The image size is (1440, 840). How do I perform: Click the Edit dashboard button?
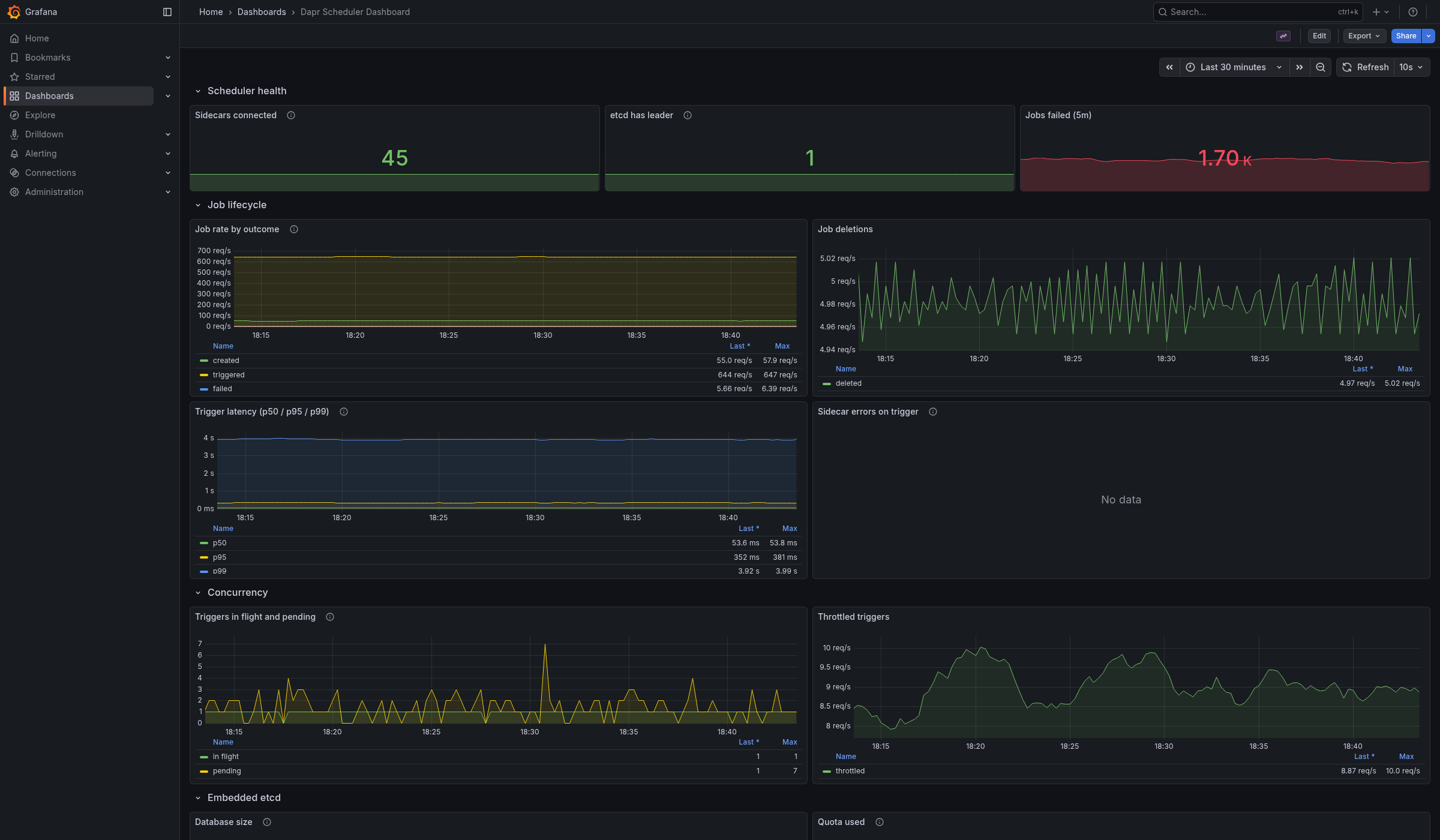(1319, 36)
